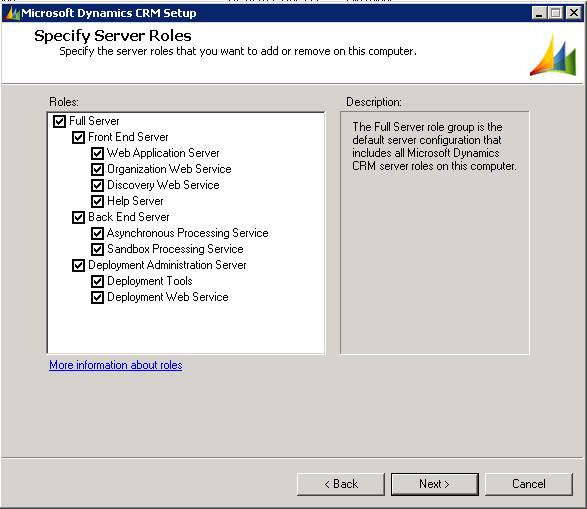Toggle Organization Web Service checkbox
The width and height of the screenshot is (587, 509).
pos(97,170)
